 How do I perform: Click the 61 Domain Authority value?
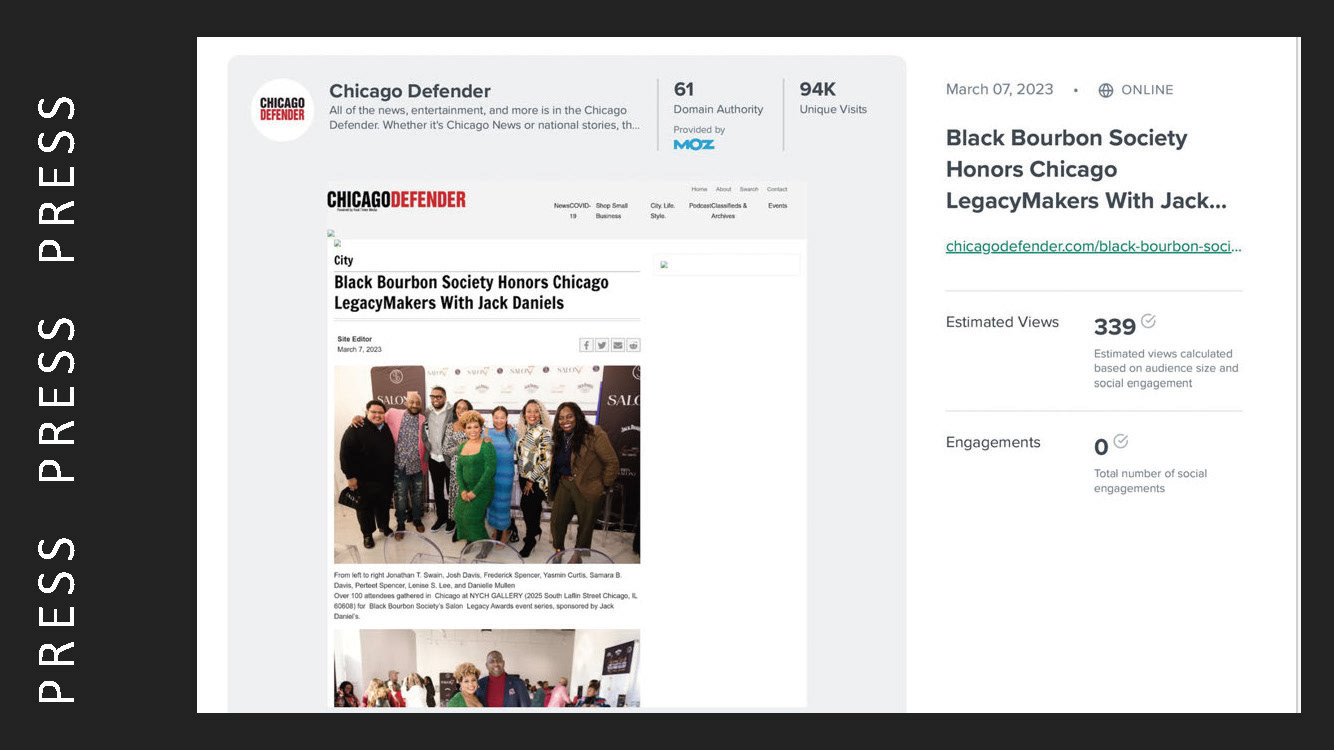tap(684, 89)
